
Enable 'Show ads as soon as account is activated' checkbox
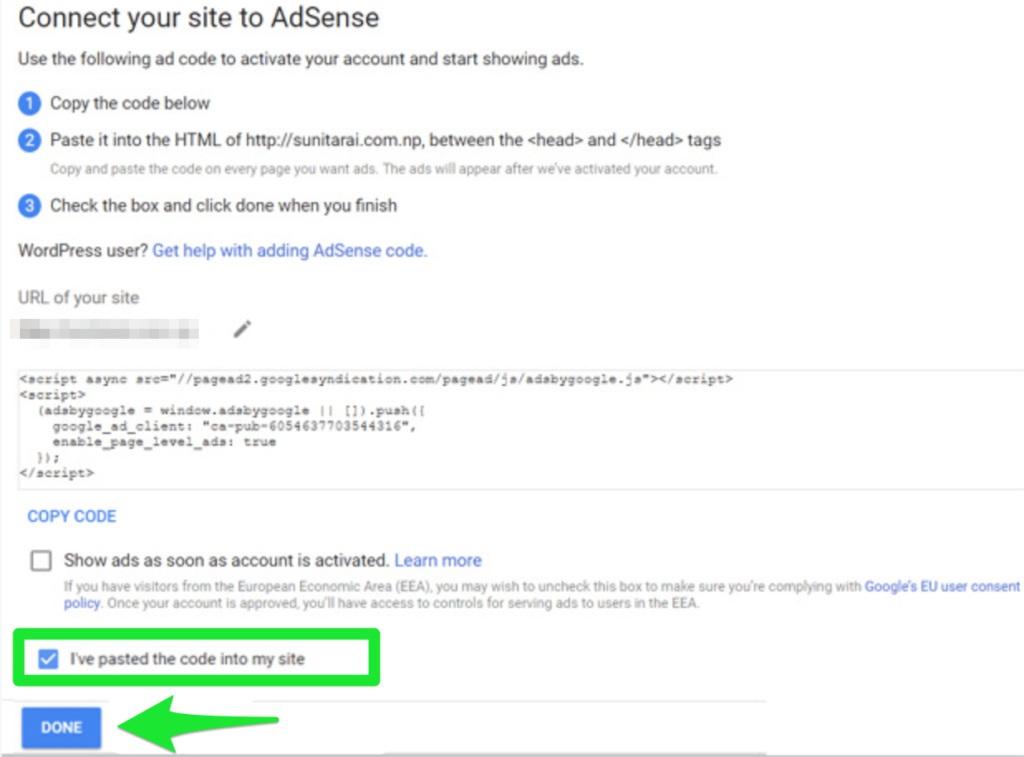(41, 560)
